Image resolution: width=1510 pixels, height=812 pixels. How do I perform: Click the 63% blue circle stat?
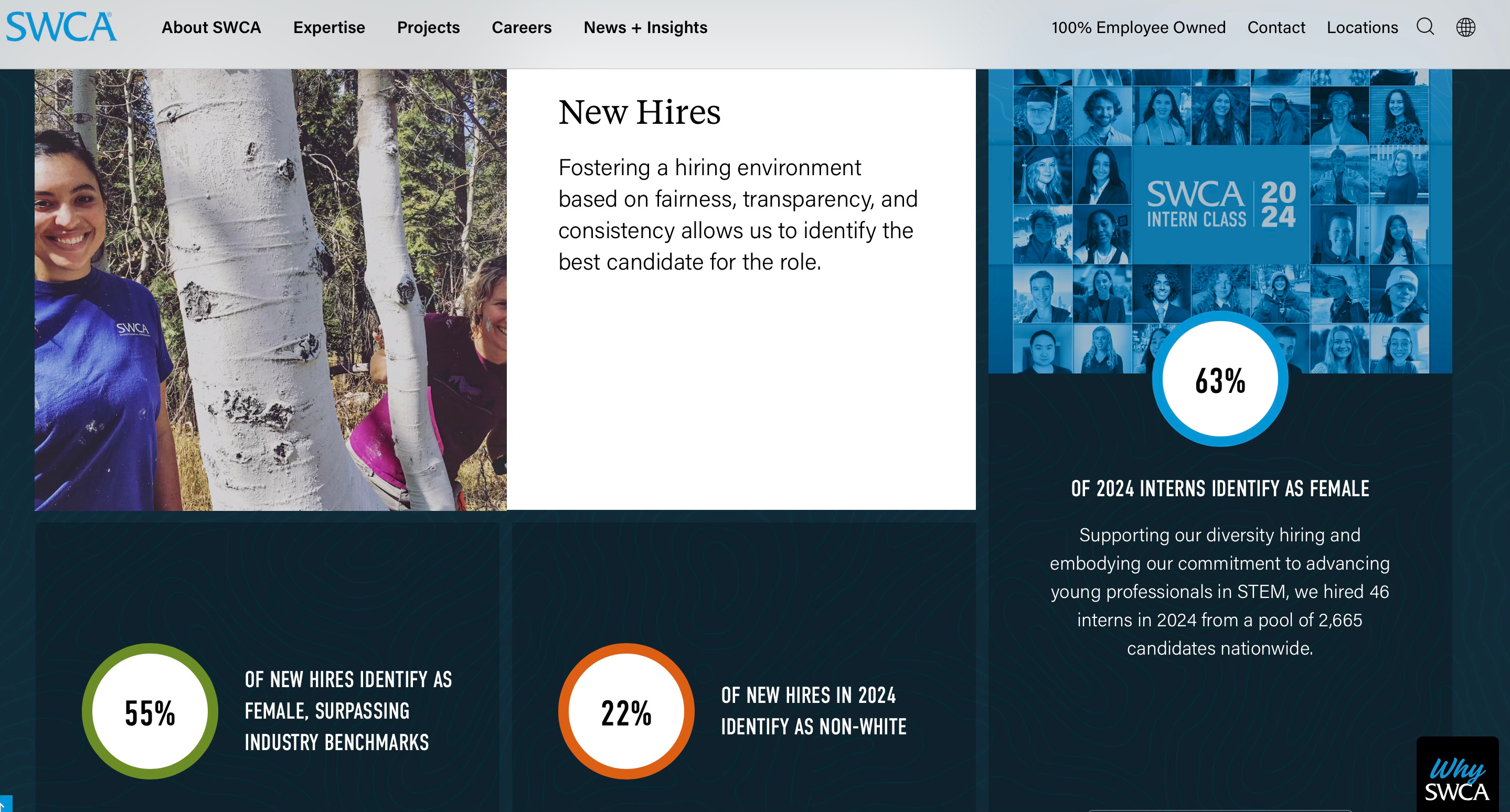tap(1220, 380)
